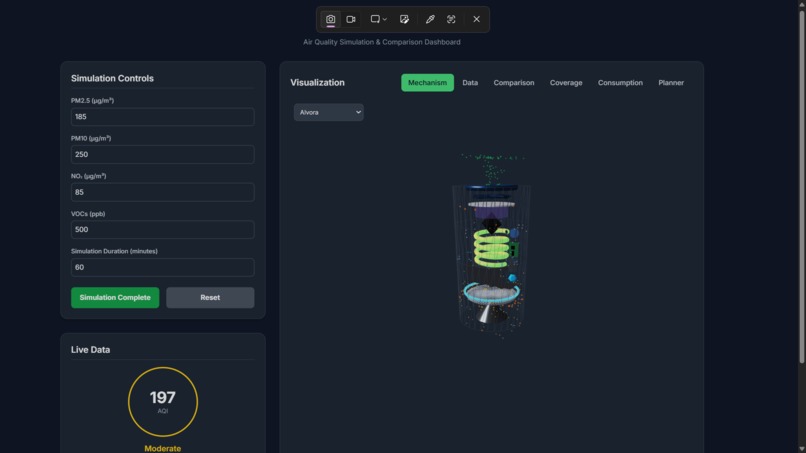Image resolution: width=806 pixels, height=453 pixels.
Task: Select the color picker eyedropper icon
Action: [x=430, y=20]
